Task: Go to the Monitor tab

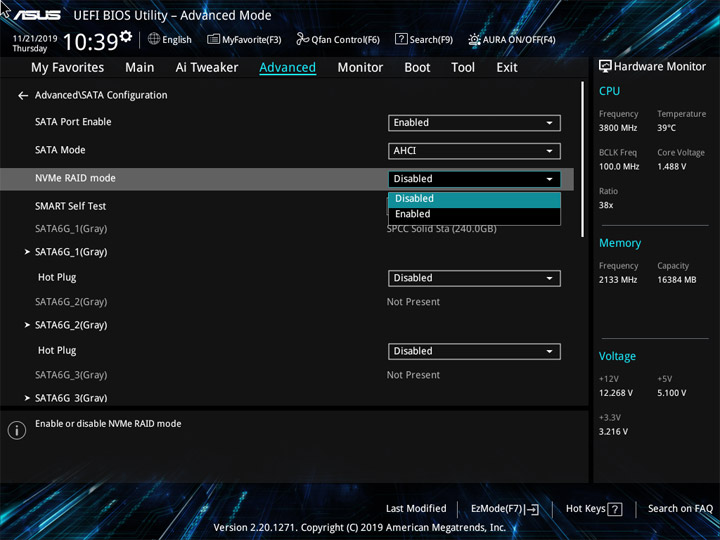Action: tap(360, 68)
